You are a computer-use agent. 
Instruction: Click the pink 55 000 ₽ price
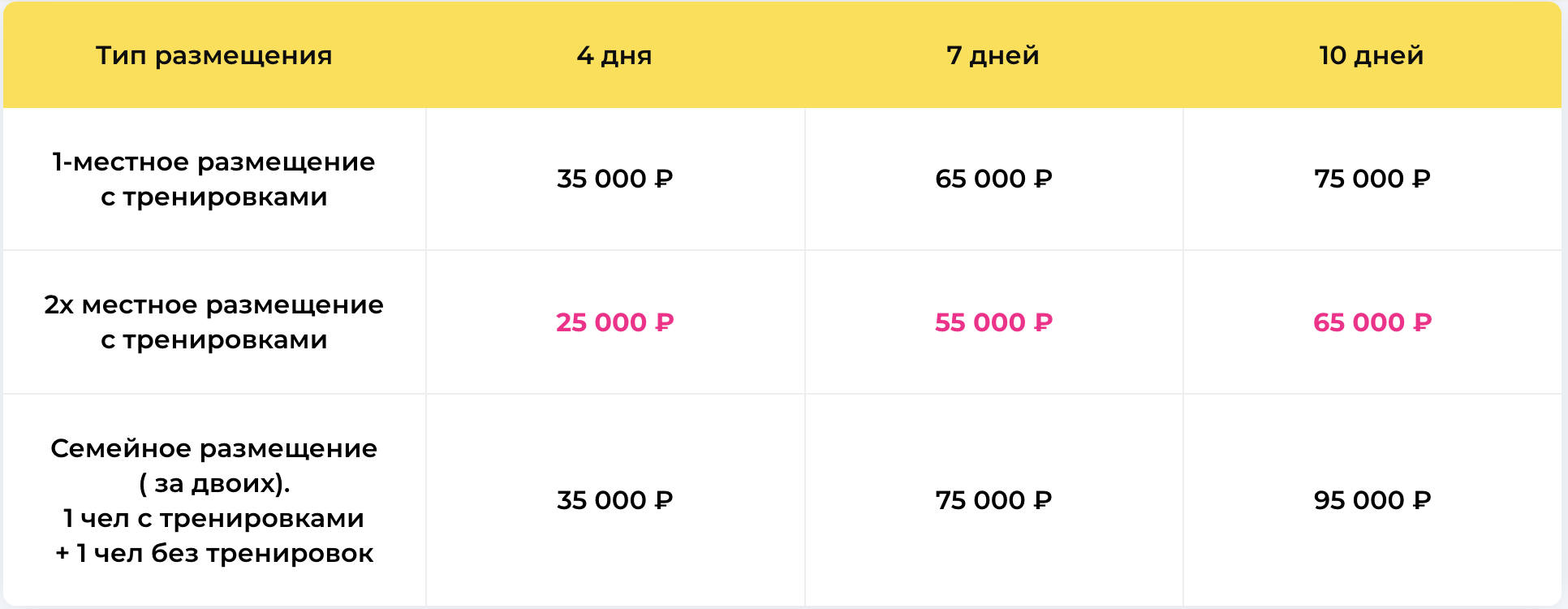tap(993, 322)
